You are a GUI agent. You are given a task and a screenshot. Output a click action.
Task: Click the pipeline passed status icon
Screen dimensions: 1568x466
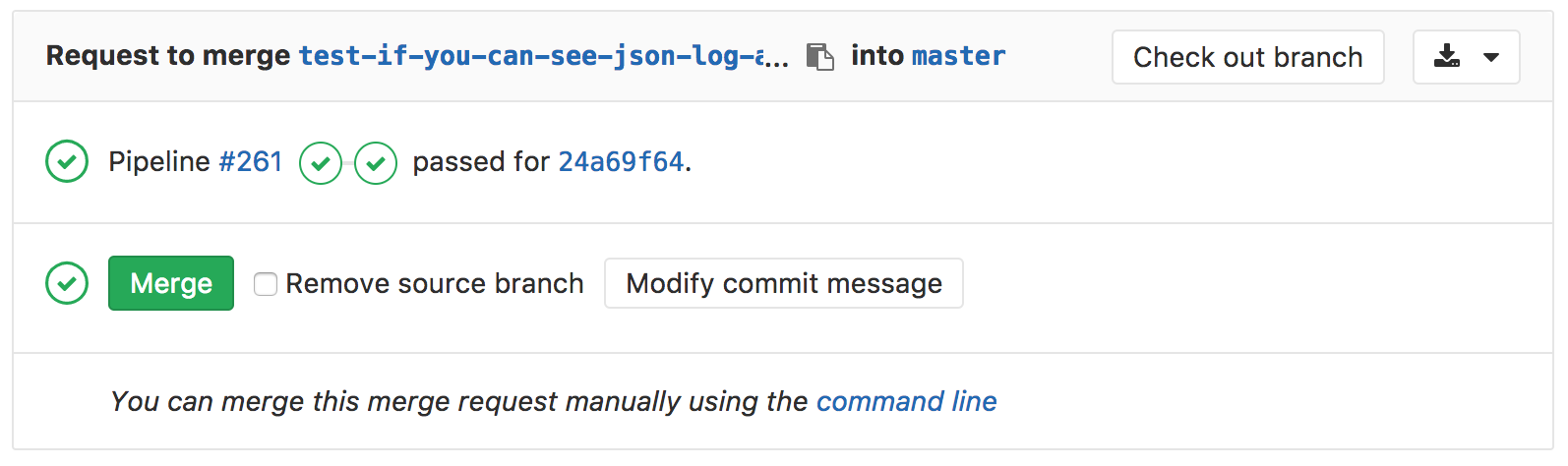tap(67, 162)
